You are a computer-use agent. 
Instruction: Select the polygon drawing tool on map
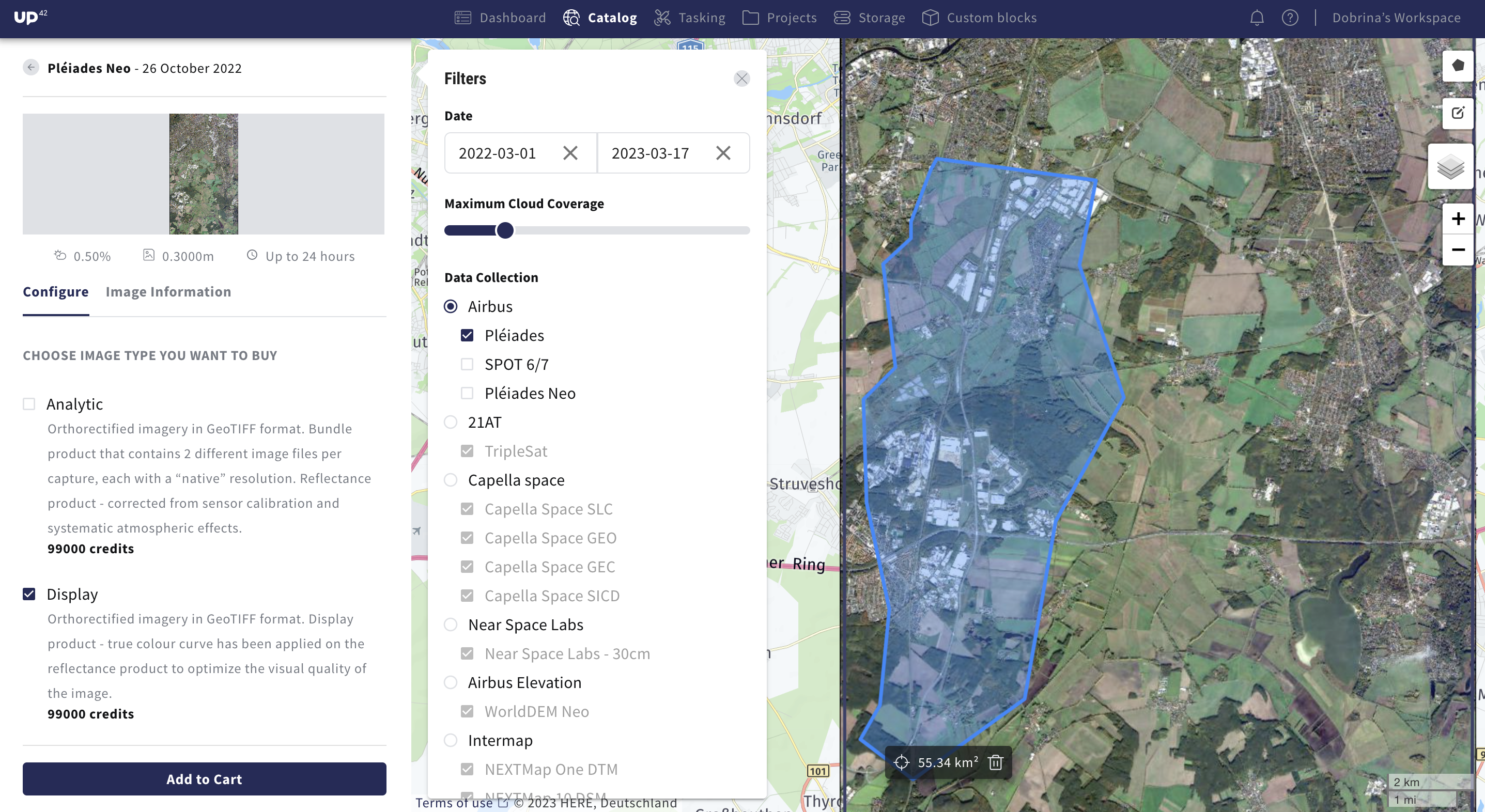(x=1458, y=66)
